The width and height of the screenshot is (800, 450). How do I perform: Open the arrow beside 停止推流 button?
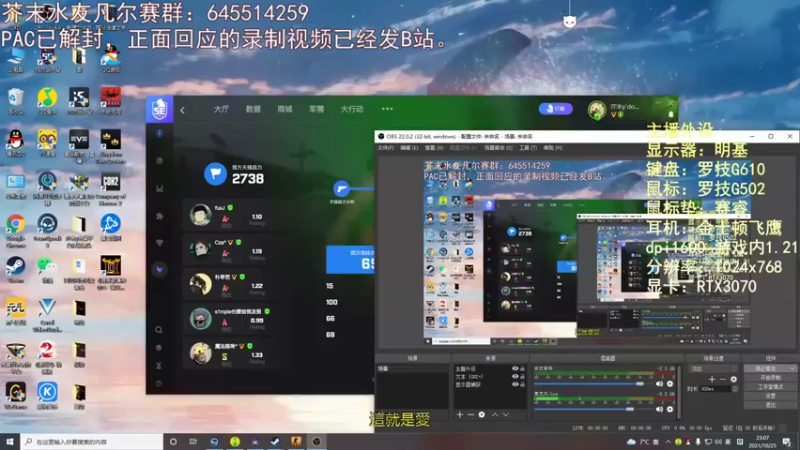click(791, 368)
